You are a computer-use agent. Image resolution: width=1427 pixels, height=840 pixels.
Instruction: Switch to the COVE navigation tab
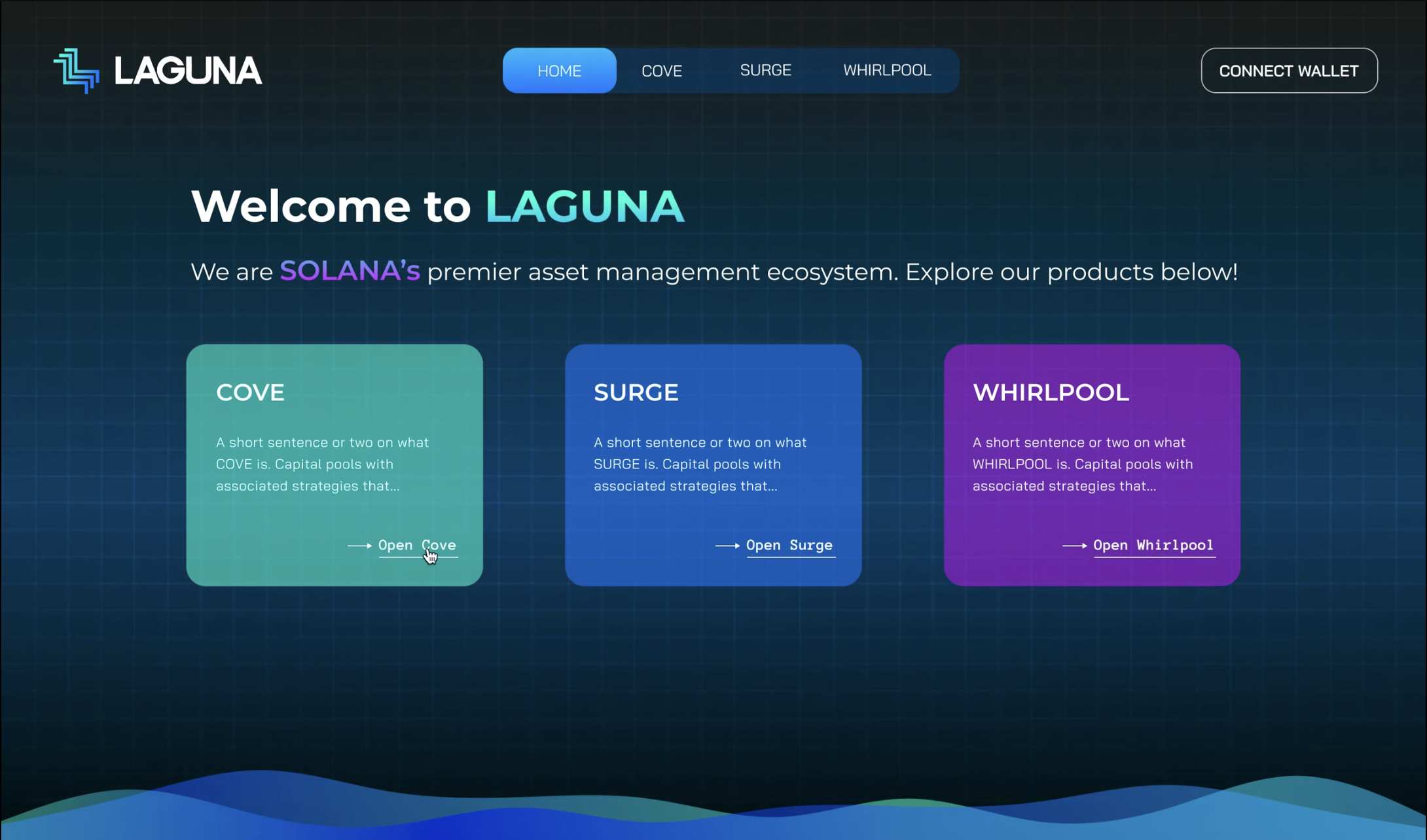[x=661, y=71]
